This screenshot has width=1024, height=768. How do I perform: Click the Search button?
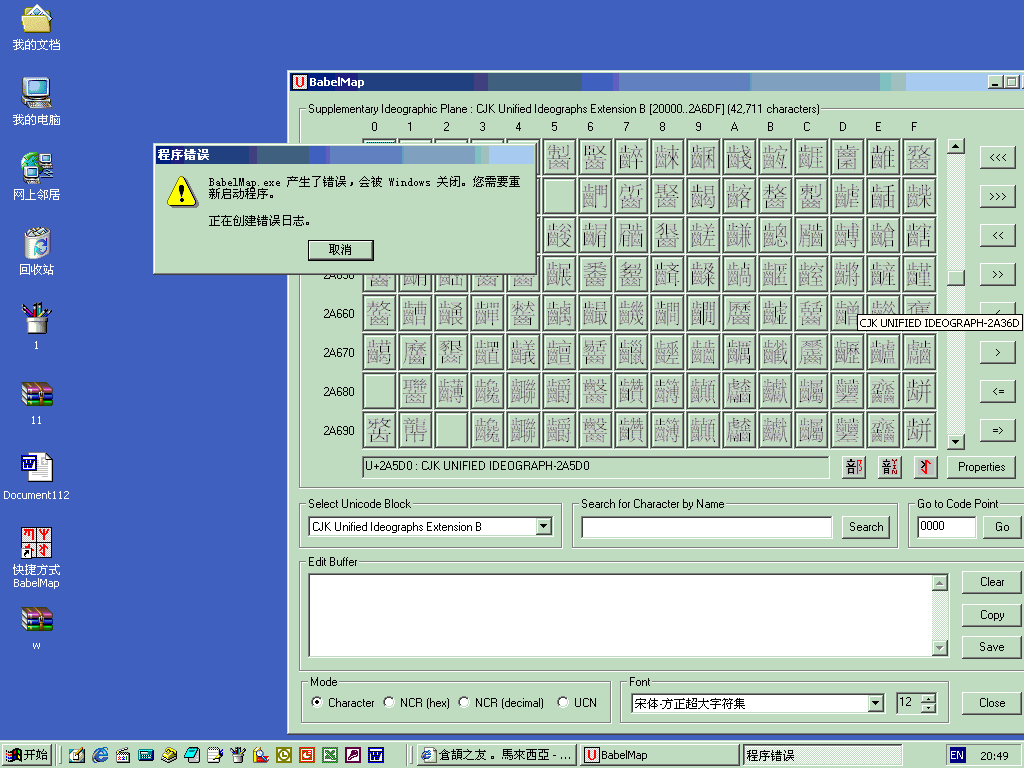[x=866, y=527]
